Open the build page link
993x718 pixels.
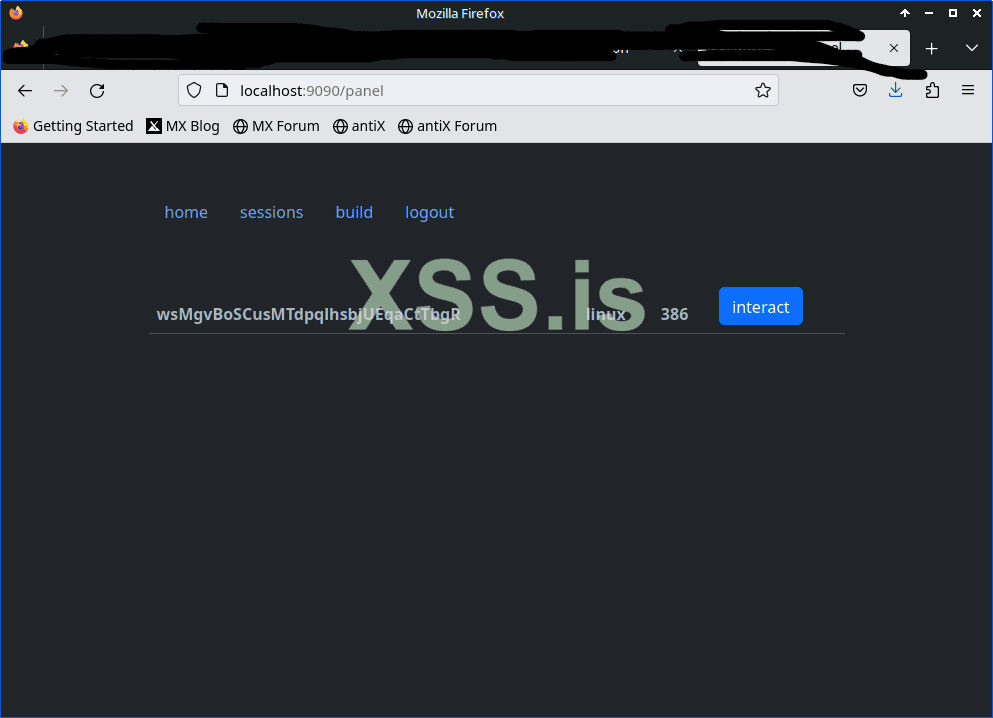coord(354,212)
